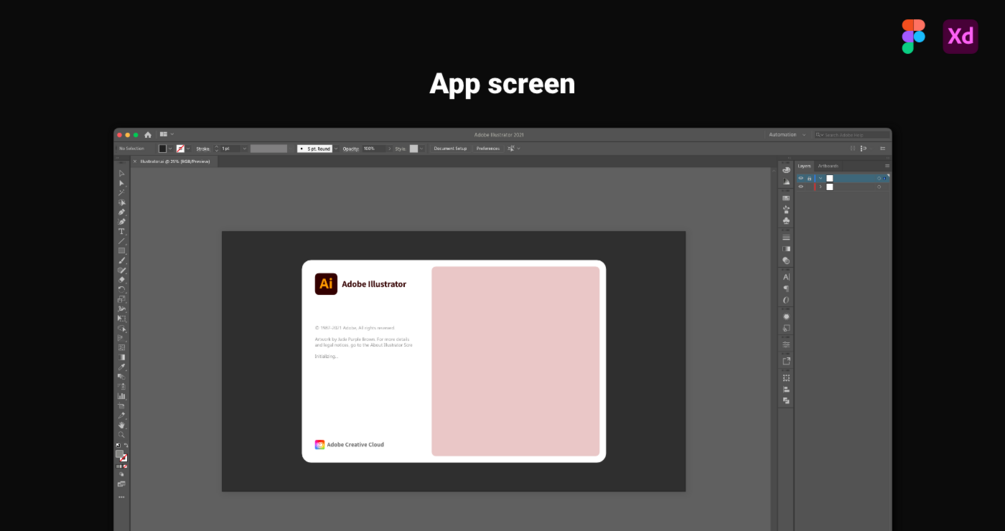Choose the Rectangle tool
The height and width of the screenshot is (531, 1005).
[121, 251]
